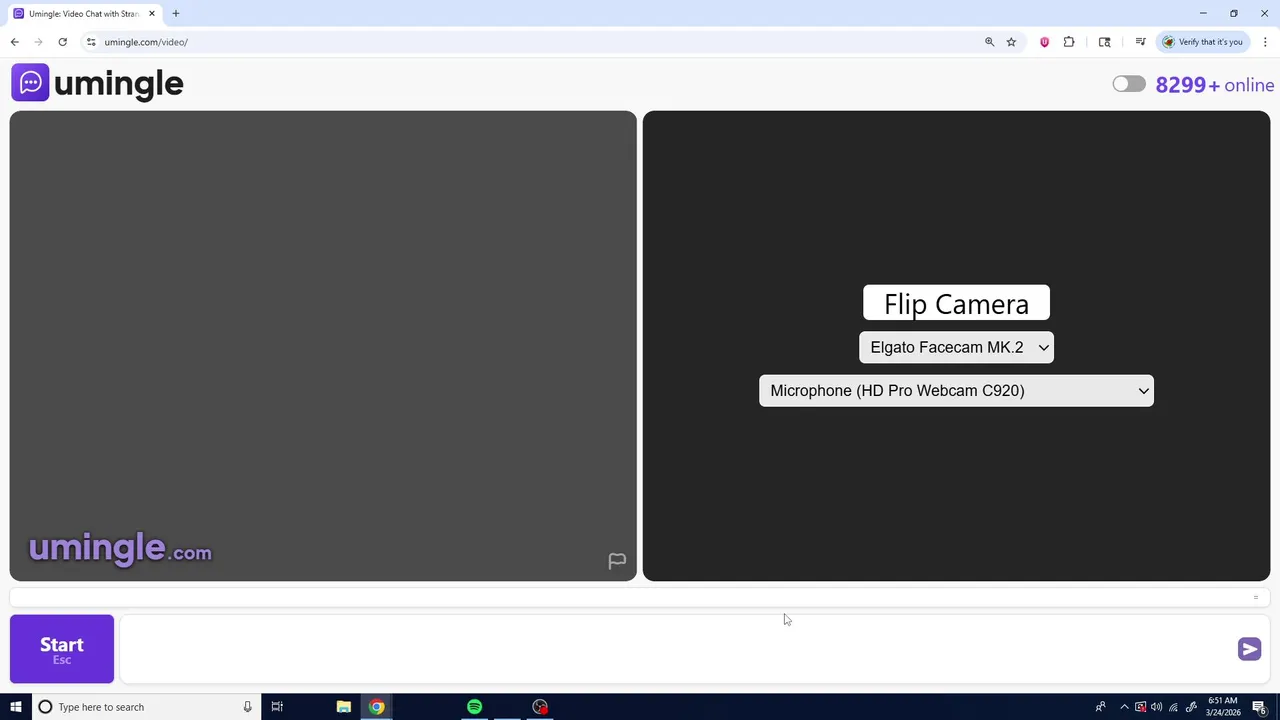Switch to Chrome on the taskbar
The height and width of the screenshot is (720, 1280).
(376, 707)
